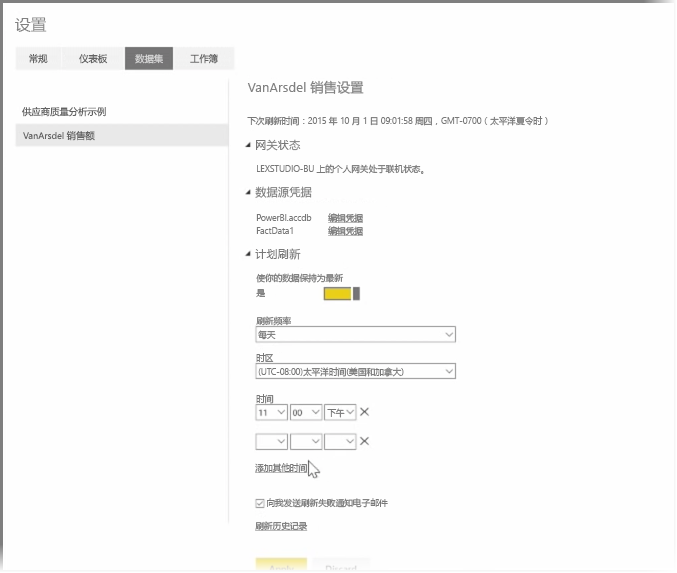
Task: Select VanArsdel 销售额 dataset
Action: 122,136
